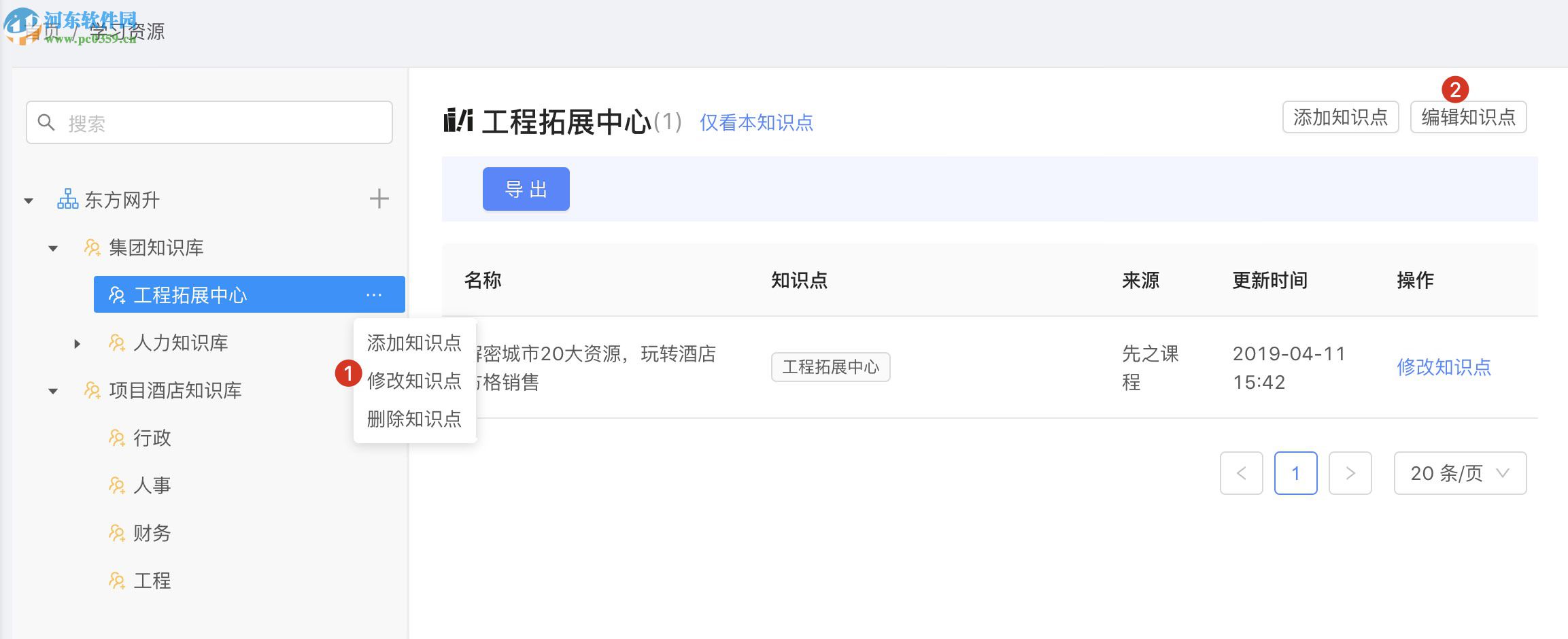Click the icon beside 工程 tree item
The width and height of the screenshot is (1568, 639).
[117, 581]
